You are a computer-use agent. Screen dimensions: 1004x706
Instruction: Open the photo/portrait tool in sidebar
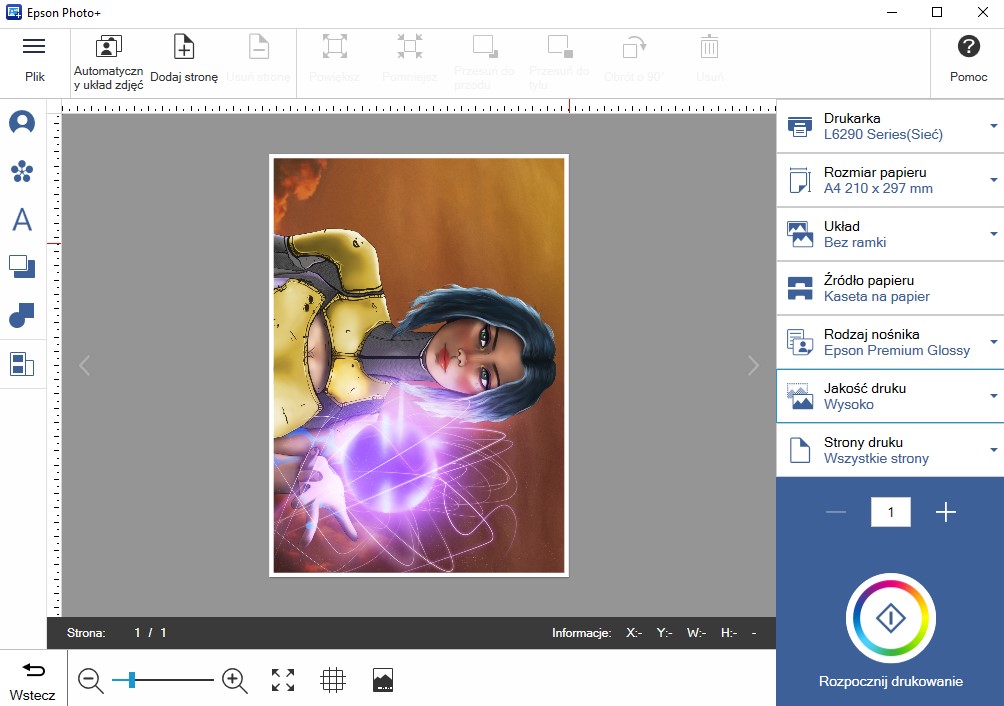click(x=22, y=122)
